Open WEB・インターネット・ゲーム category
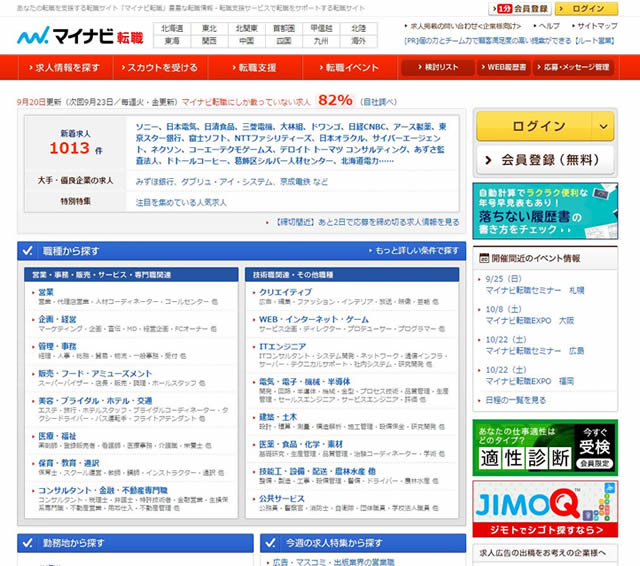This screenshot has width=640, height=566. point(313,319)
